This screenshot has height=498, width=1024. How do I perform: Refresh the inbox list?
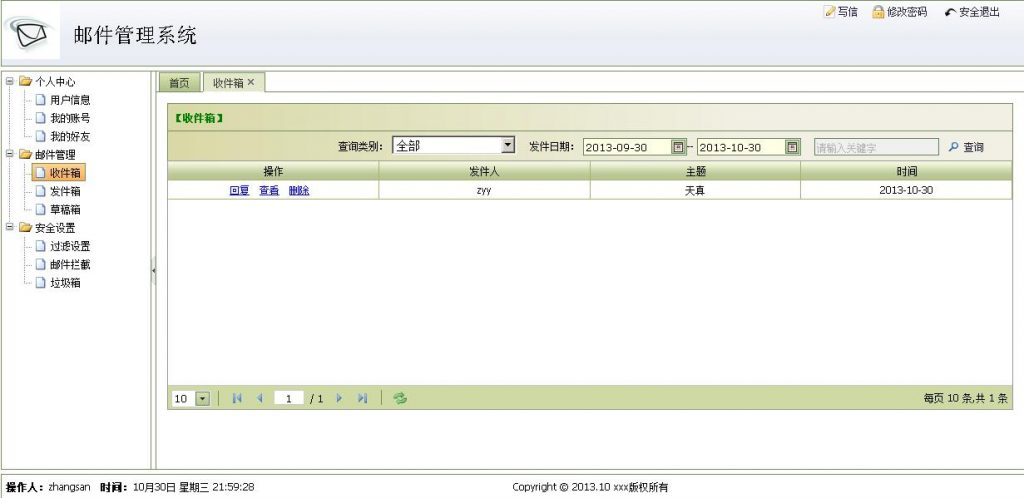400,398
